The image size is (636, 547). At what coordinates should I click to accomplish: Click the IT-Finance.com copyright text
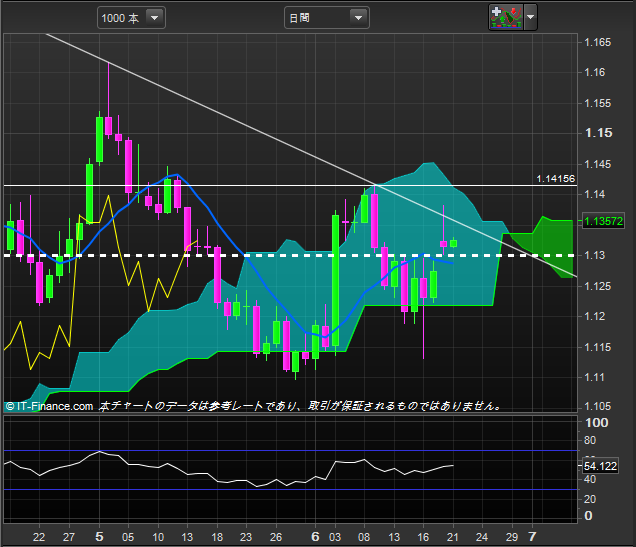click(49, 406)
